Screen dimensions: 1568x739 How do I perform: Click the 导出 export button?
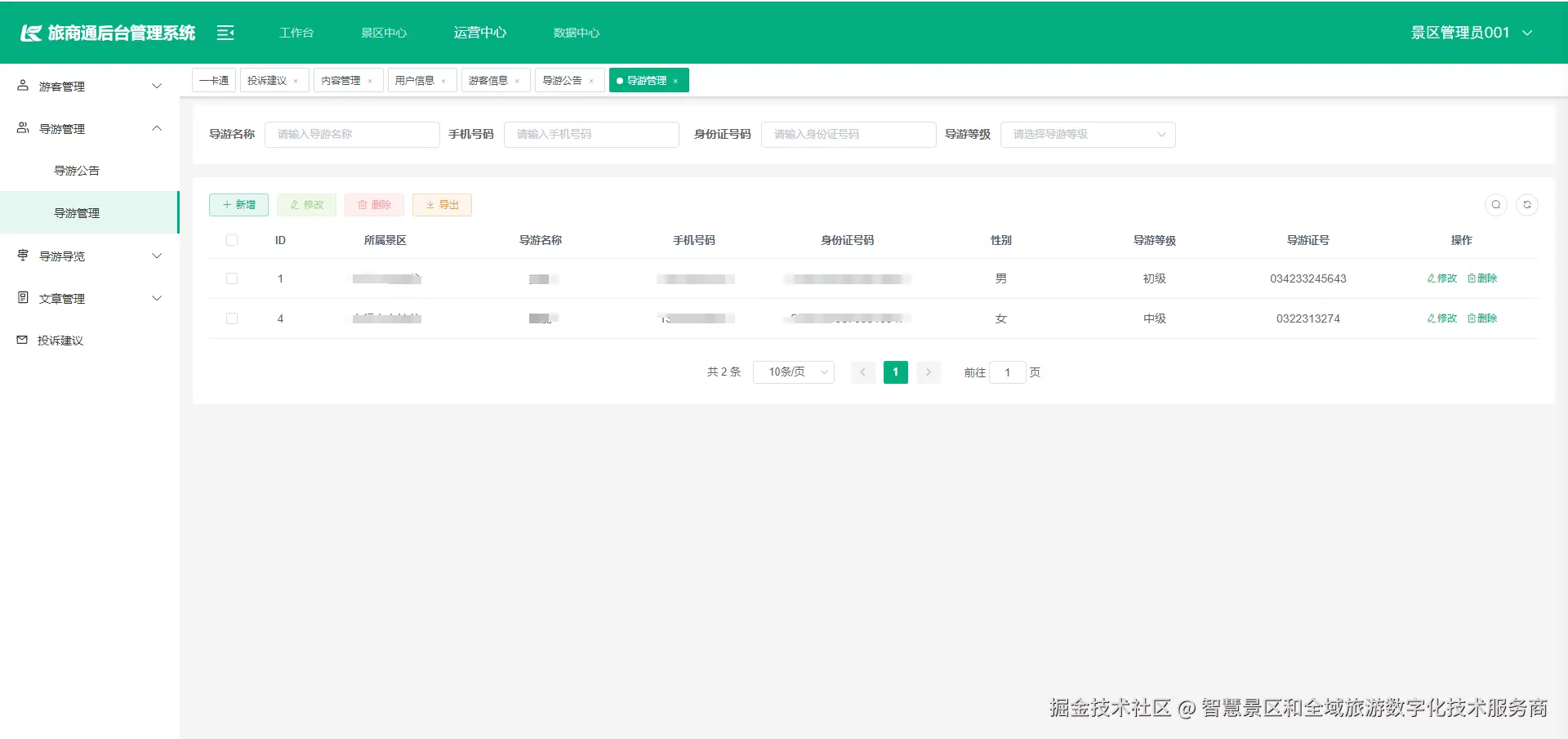point(442,204)
